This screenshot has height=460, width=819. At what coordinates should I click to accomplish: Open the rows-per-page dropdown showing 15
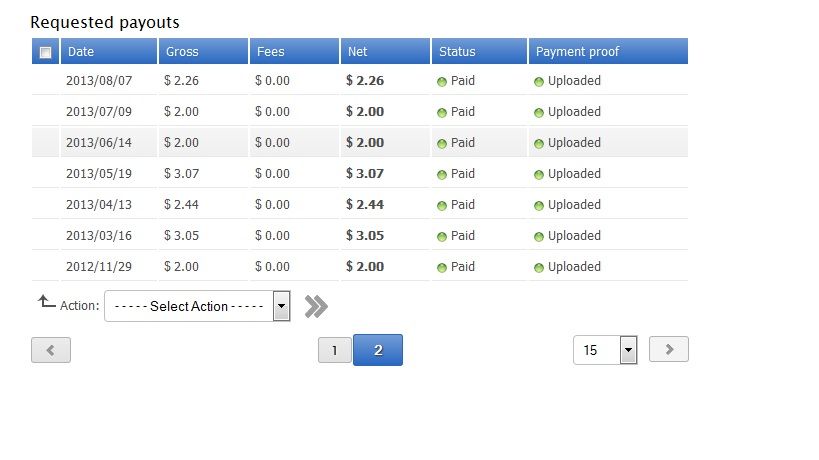605,350
